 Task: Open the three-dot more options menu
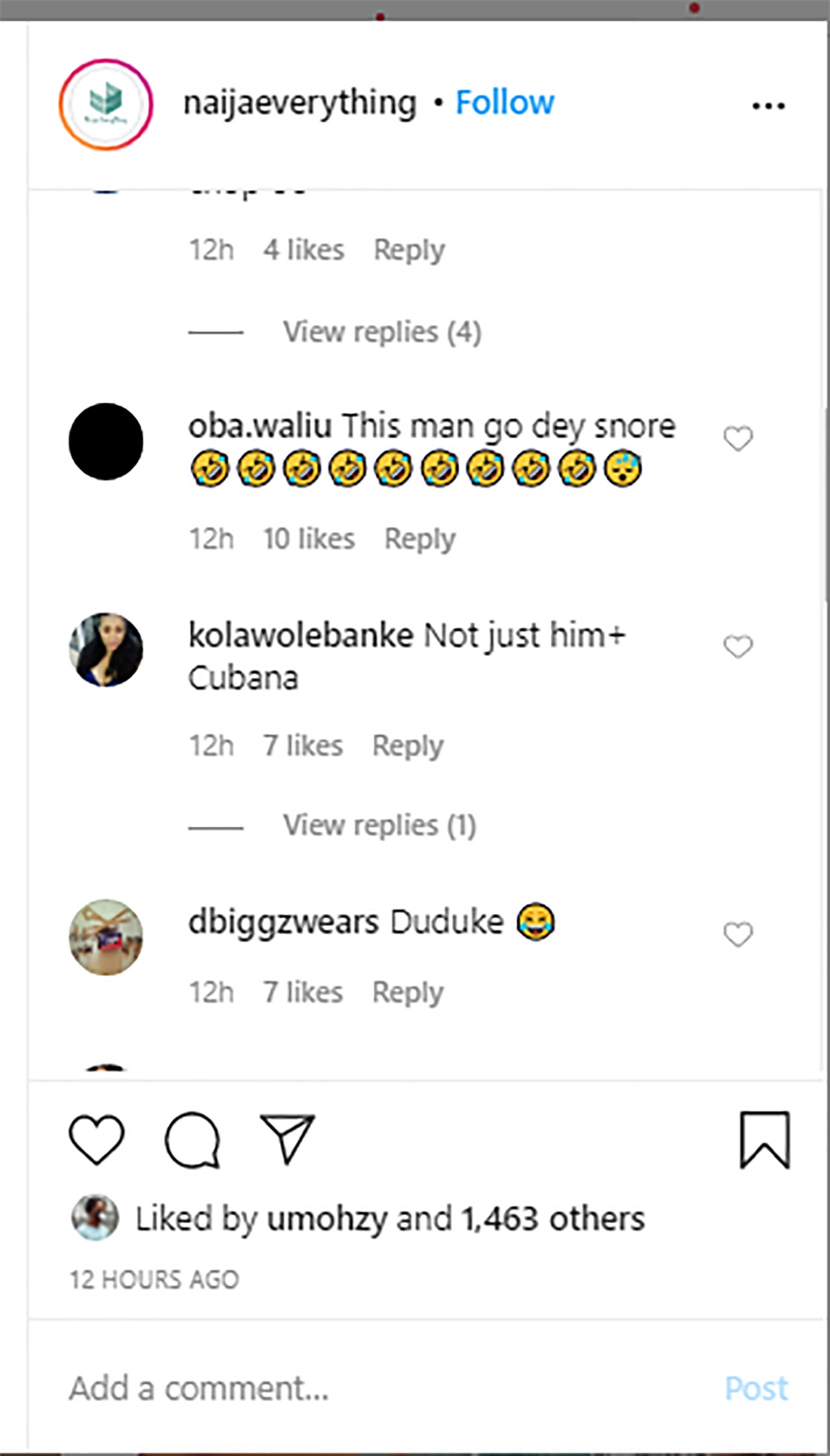(x=768, y=106)
